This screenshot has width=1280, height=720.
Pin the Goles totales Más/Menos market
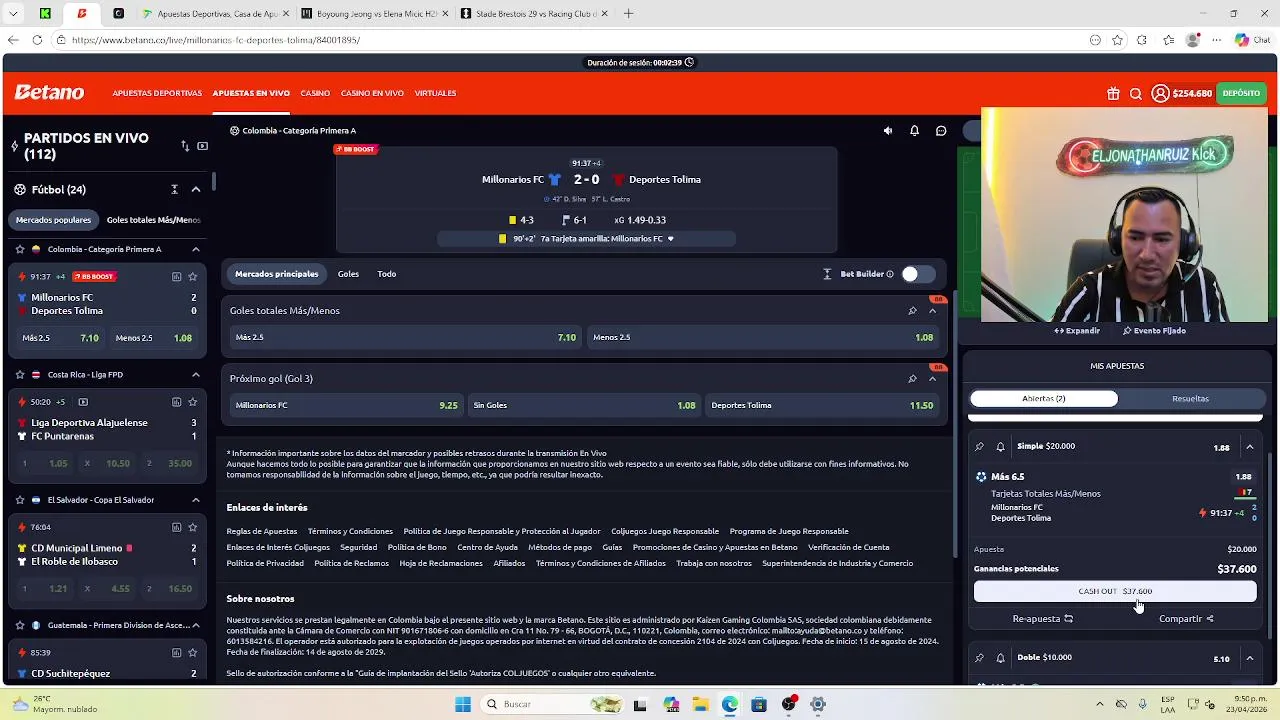point(912,311)
